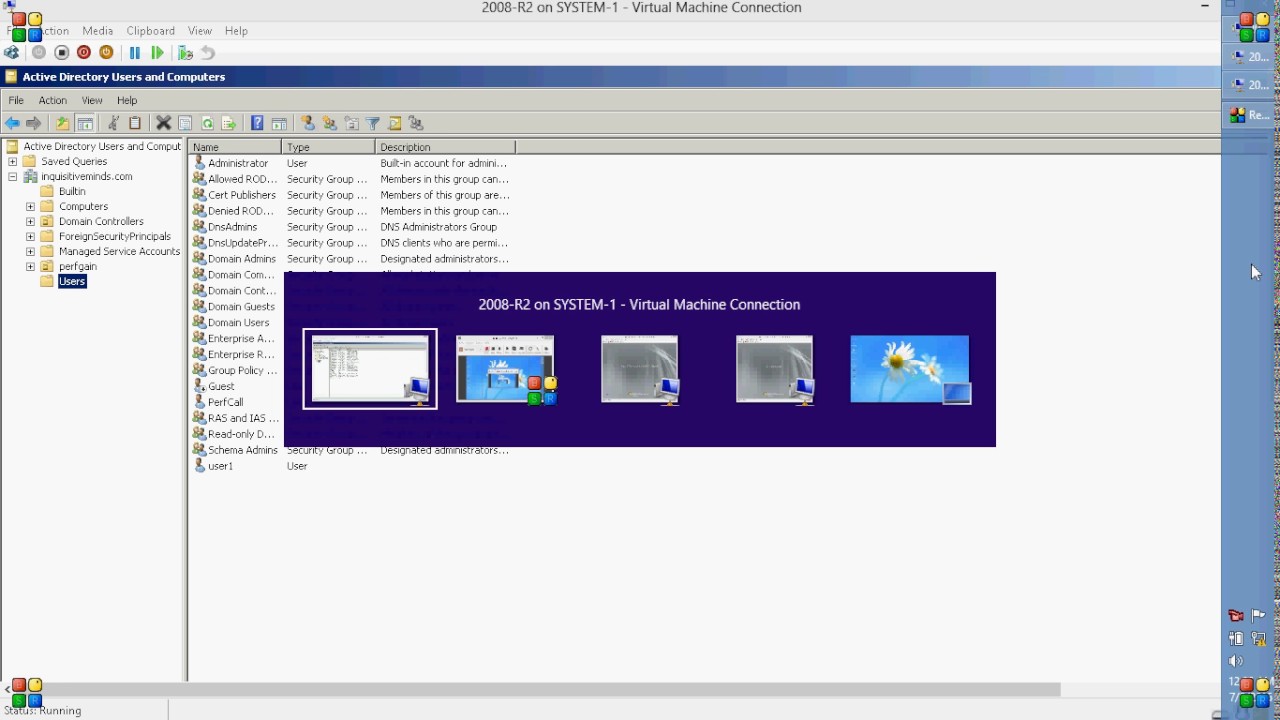Viewport: 1280px width, 720px height.
Task: Create a new user with the single-person icon
Action: click(x=308, y=124)
